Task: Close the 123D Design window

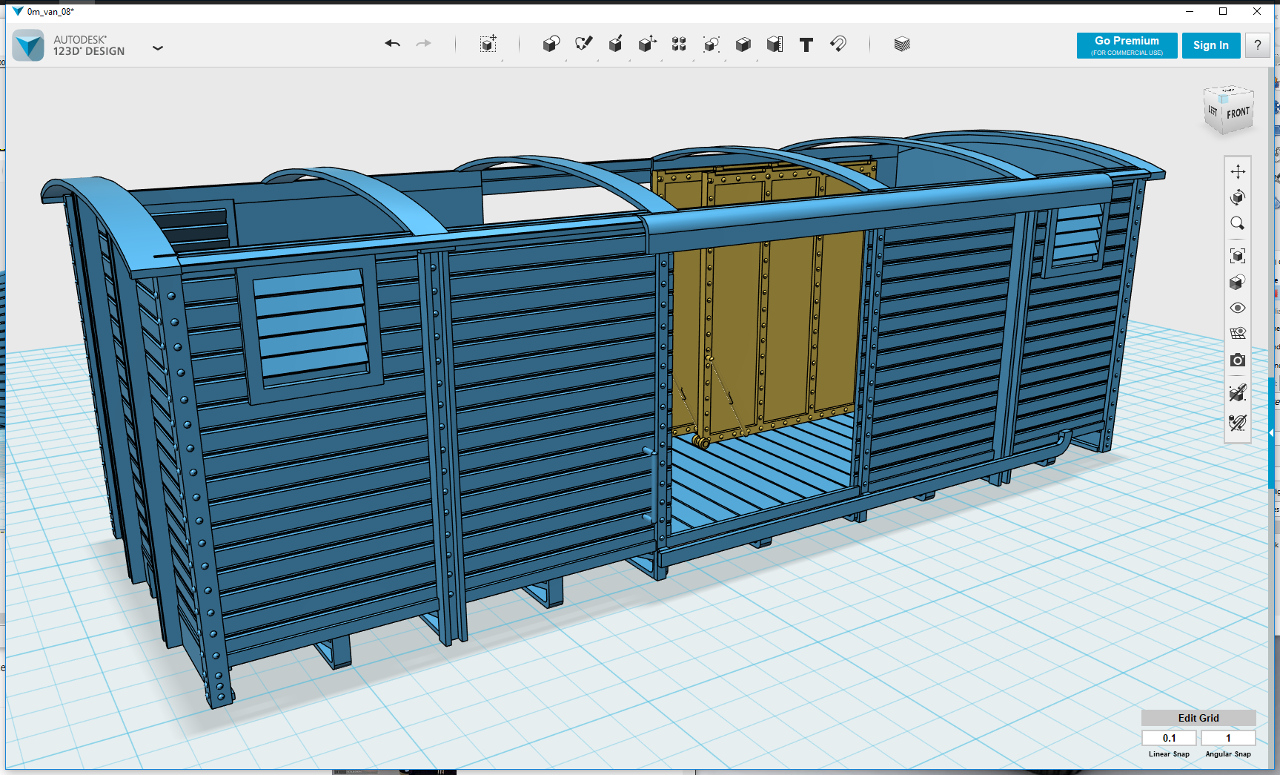Action: (x=1257, y=10)
